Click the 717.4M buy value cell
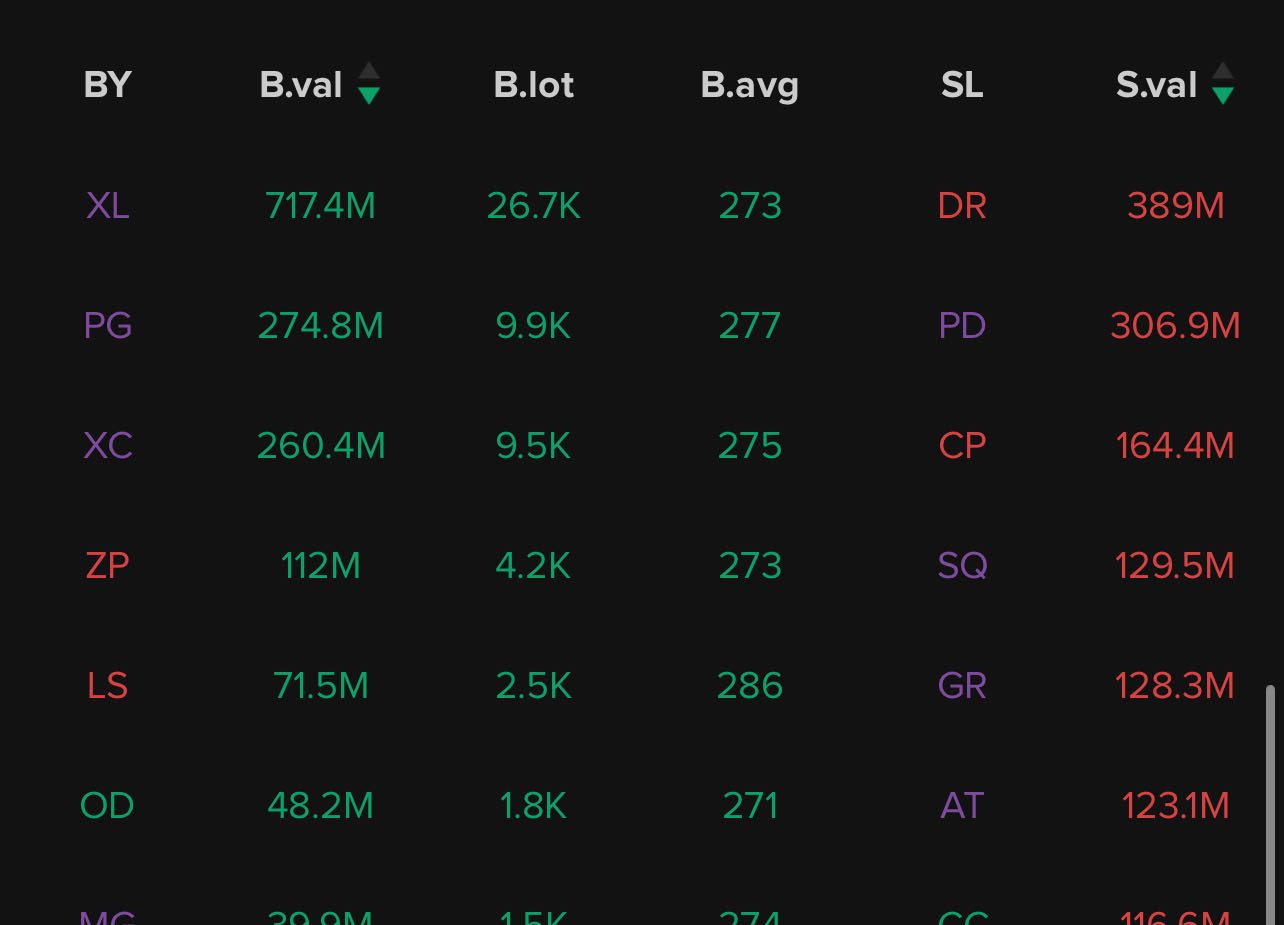The height and width of the screenshot is (925, 1284). point(320,206)
